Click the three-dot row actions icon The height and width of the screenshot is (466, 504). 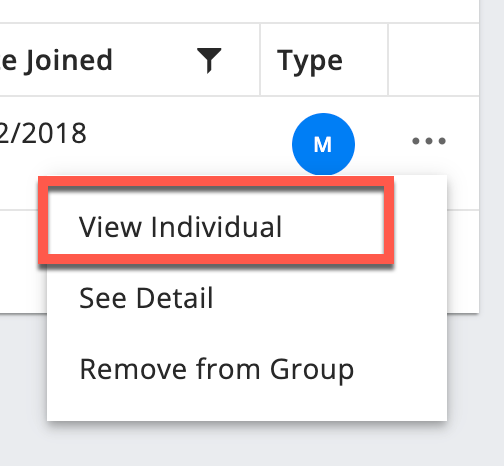coord(429,141)
